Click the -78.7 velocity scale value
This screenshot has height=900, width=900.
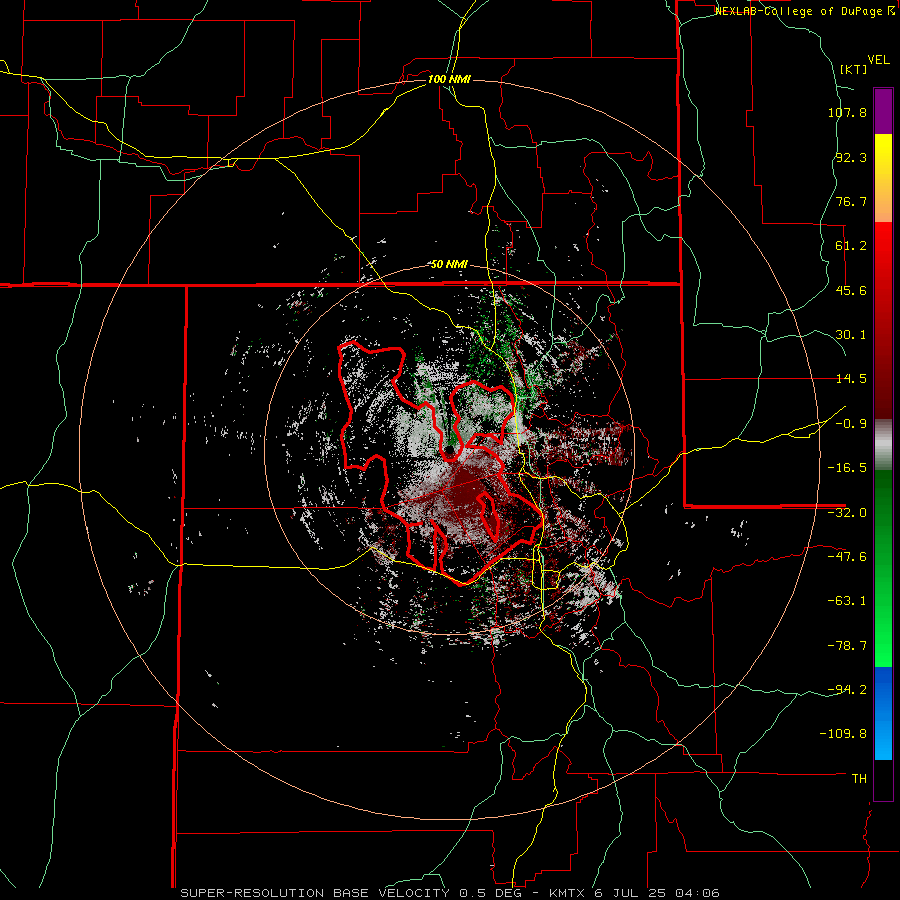tap(847, 646)
